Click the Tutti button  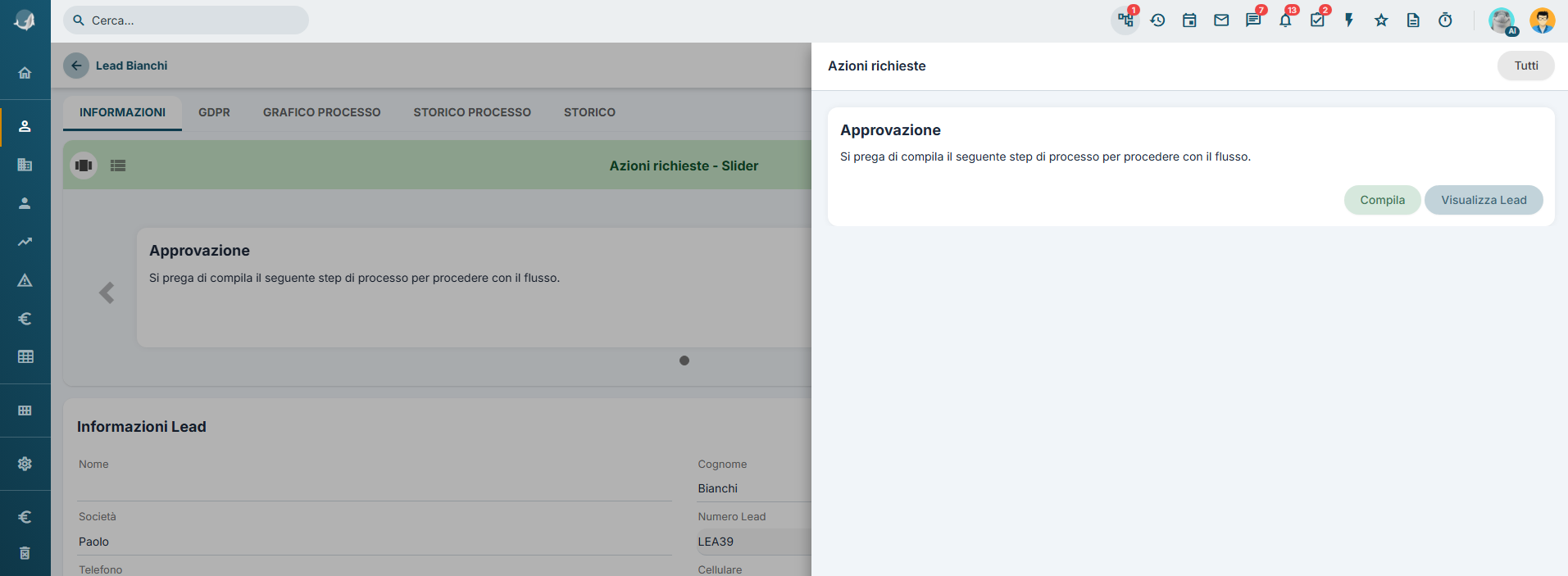click(x=1525, y=66)
